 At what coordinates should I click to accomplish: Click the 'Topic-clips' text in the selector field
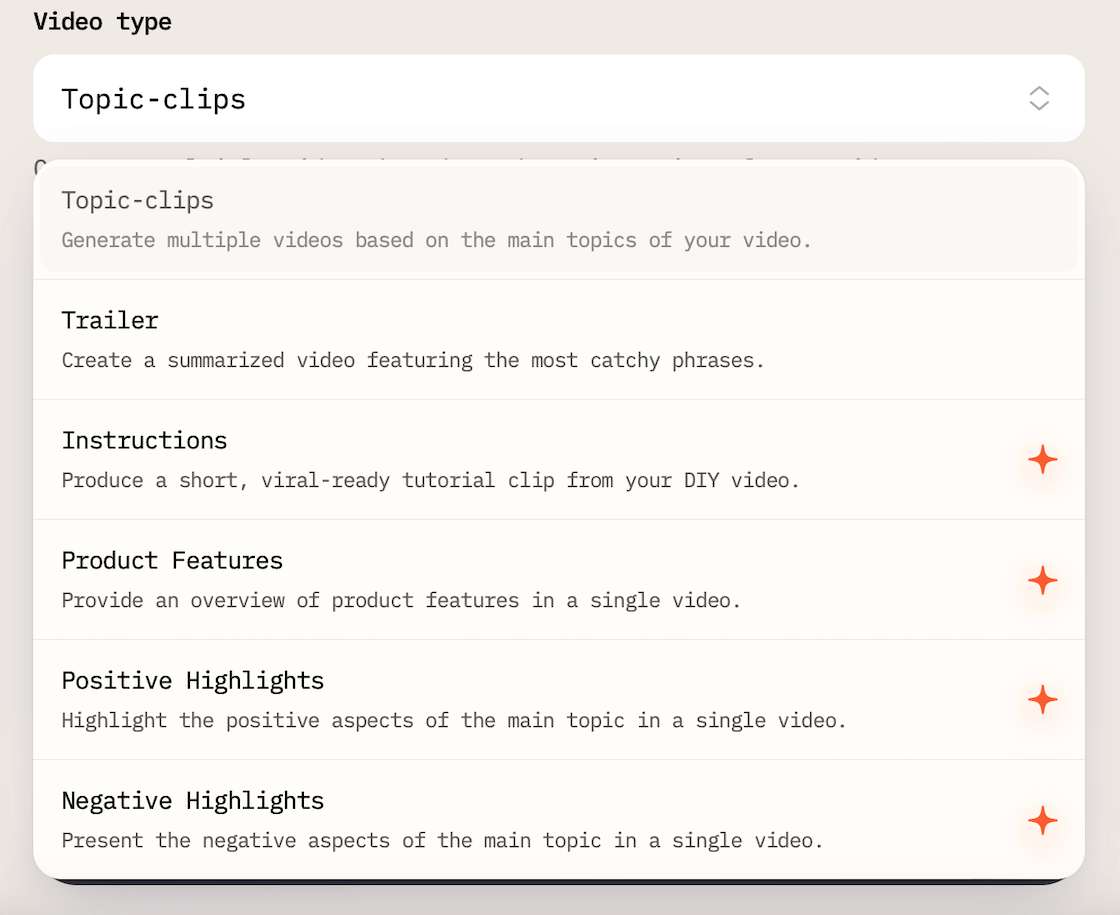(x=153, y=99)
